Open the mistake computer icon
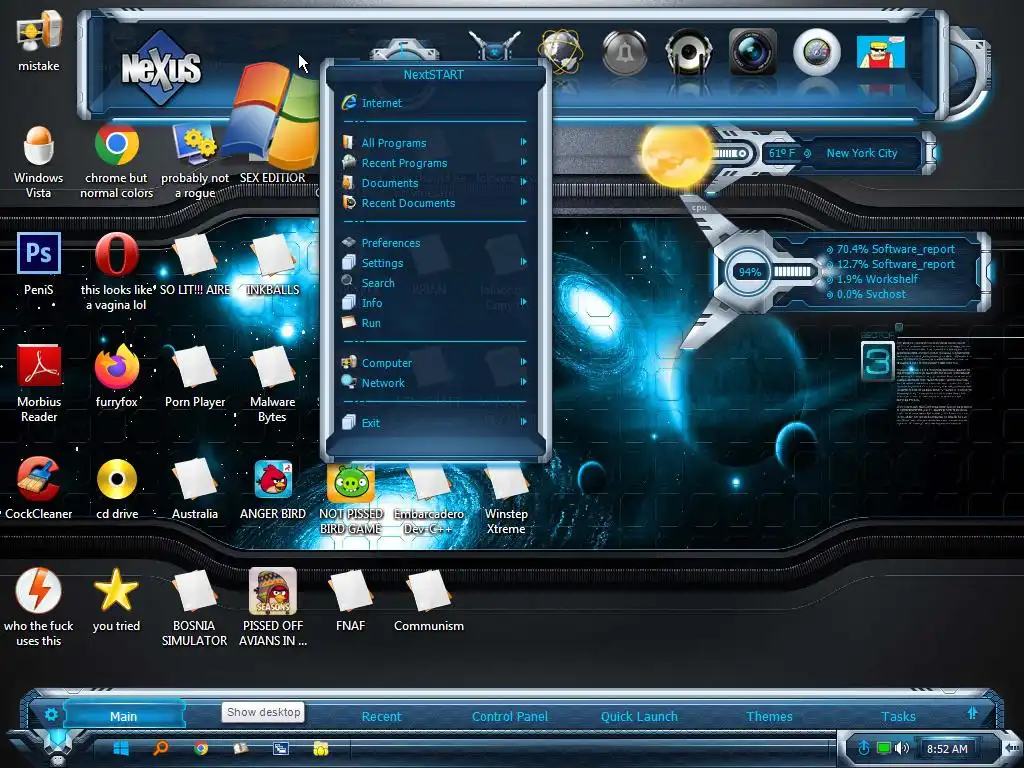This screenshot has width=1024, height=768. click(x=39, y=31)
